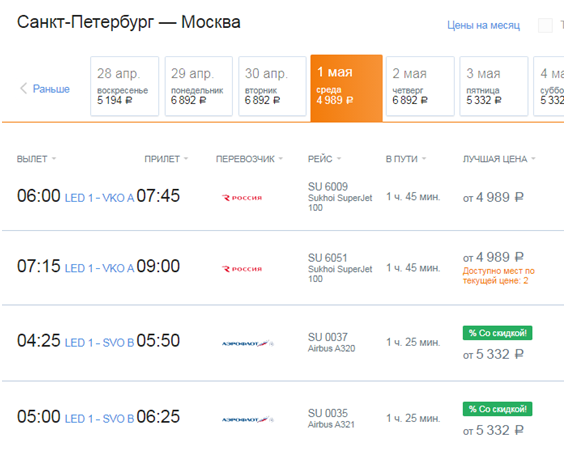Open the Цены на месяц link
The width and height of the screenshot is (566, 453).
click(483, 25)
